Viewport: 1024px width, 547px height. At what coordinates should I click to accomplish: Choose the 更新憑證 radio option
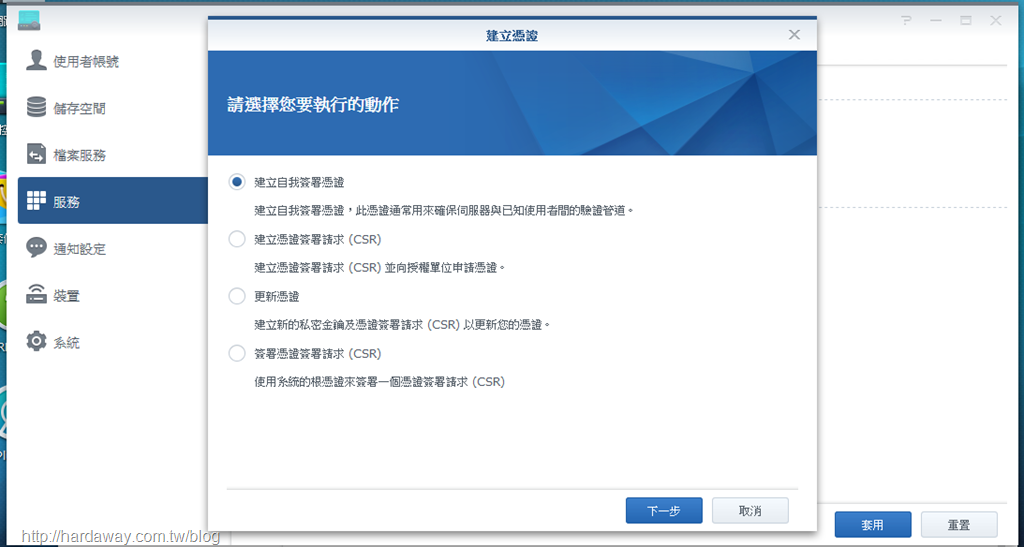click(236, 296)
